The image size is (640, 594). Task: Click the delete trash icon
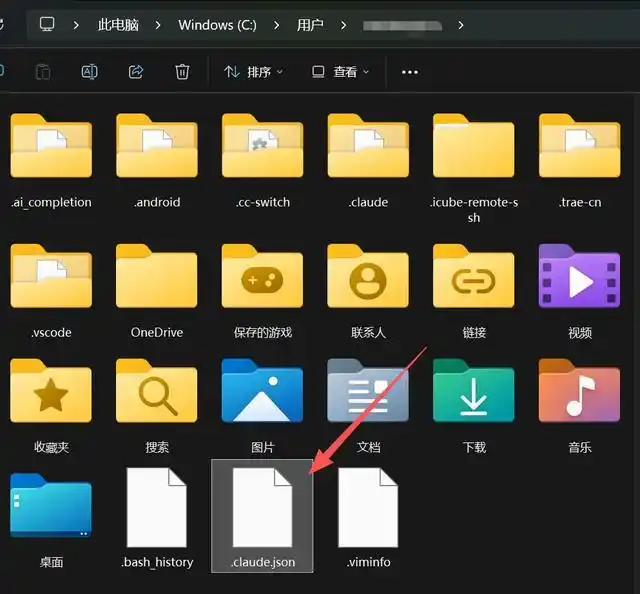(182, 72)
